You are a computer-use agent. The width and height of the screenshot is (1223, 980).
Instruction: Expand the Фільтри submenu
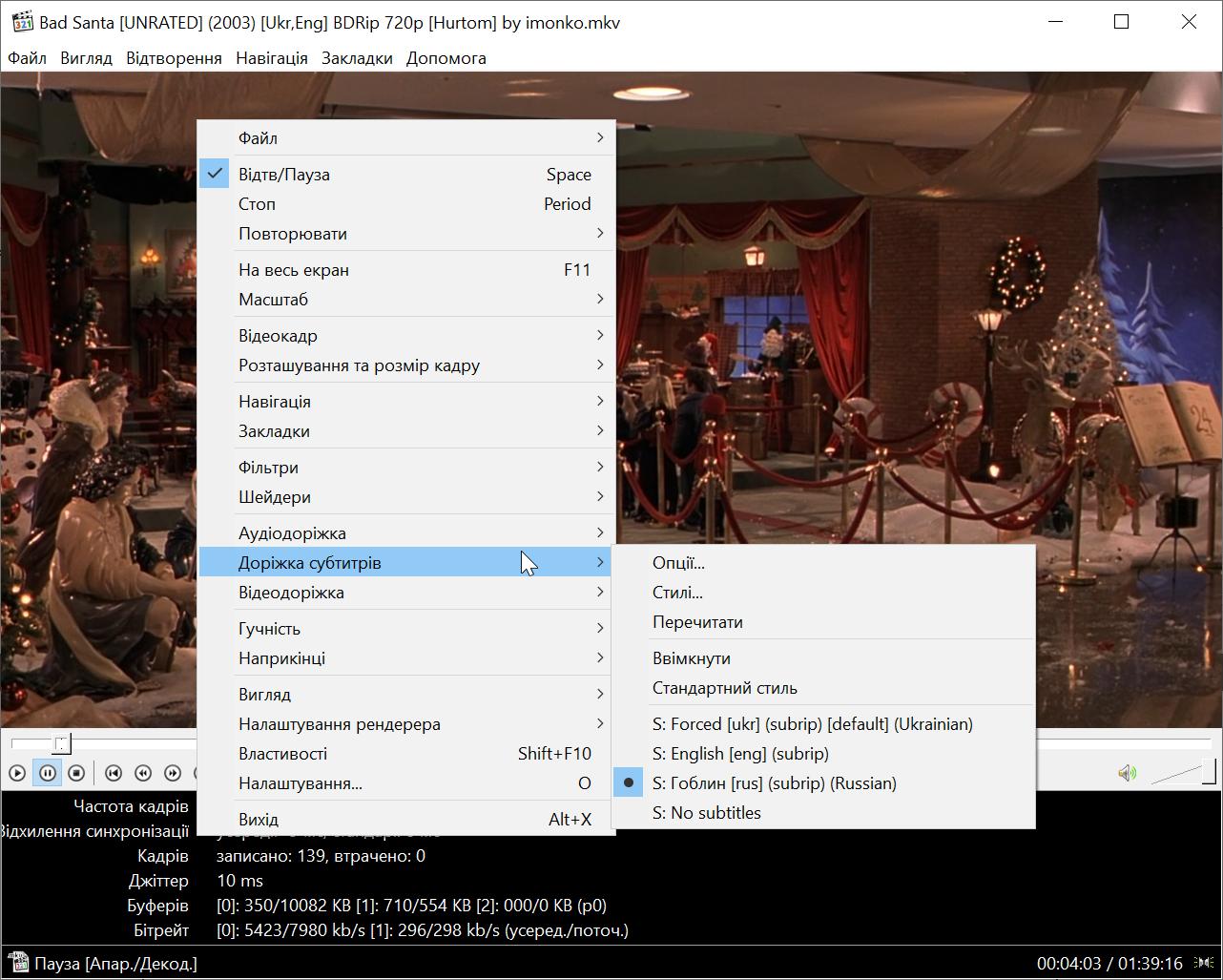(406, 468)
